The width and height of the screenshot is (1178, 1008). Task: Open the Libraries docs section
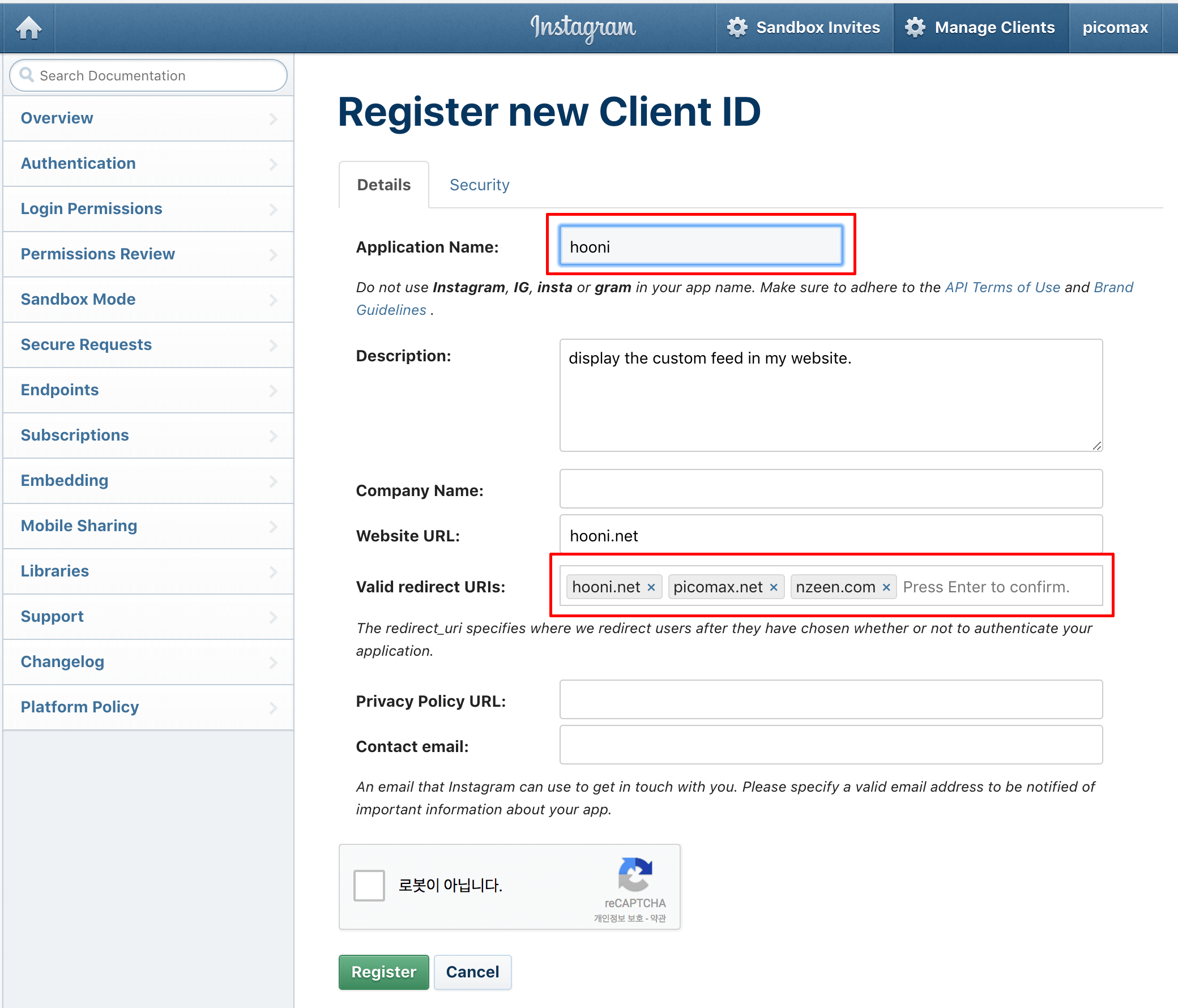pyautogui.click(x=148, y=571)
